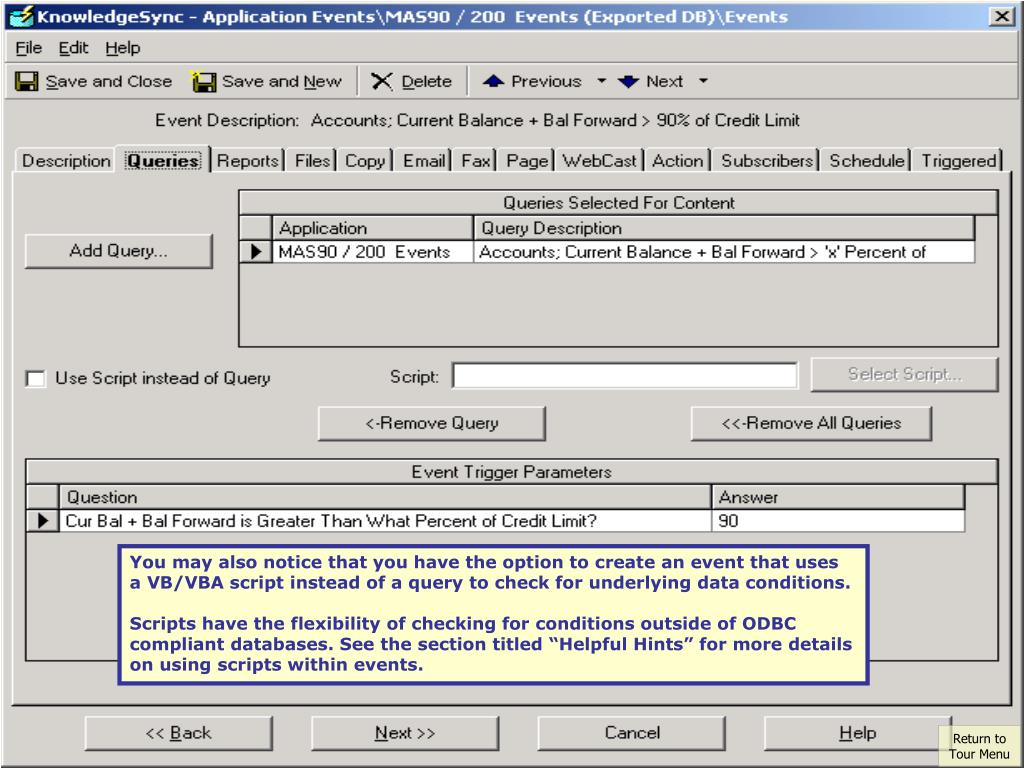This screenshot has height=768, width=1024.
Task: Click the Back button
Action: [178, 733]
